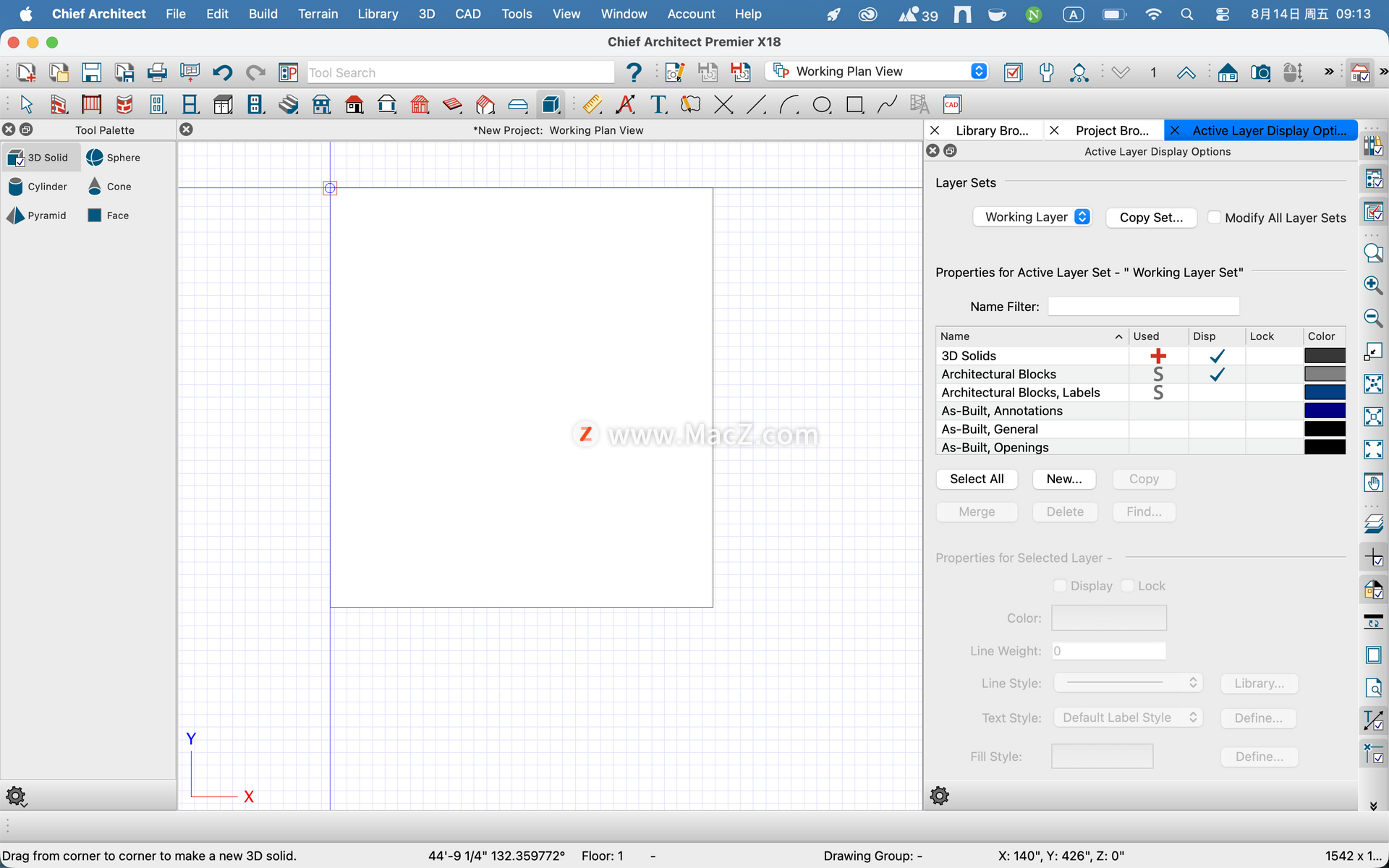This screenshot has height=868, width=1389.
Task: Click the Select Objects arrow tool
Action: (x=27, y=104)
